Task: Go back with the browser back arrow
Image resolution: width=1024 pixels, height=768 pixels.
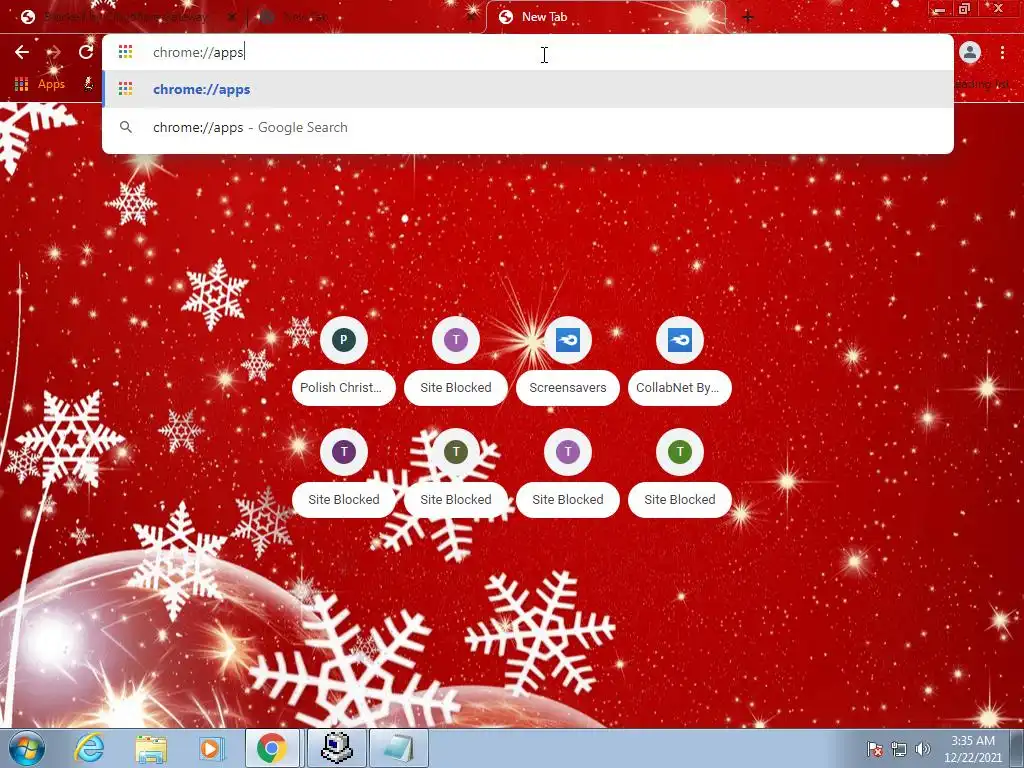Action: (22, 52)
